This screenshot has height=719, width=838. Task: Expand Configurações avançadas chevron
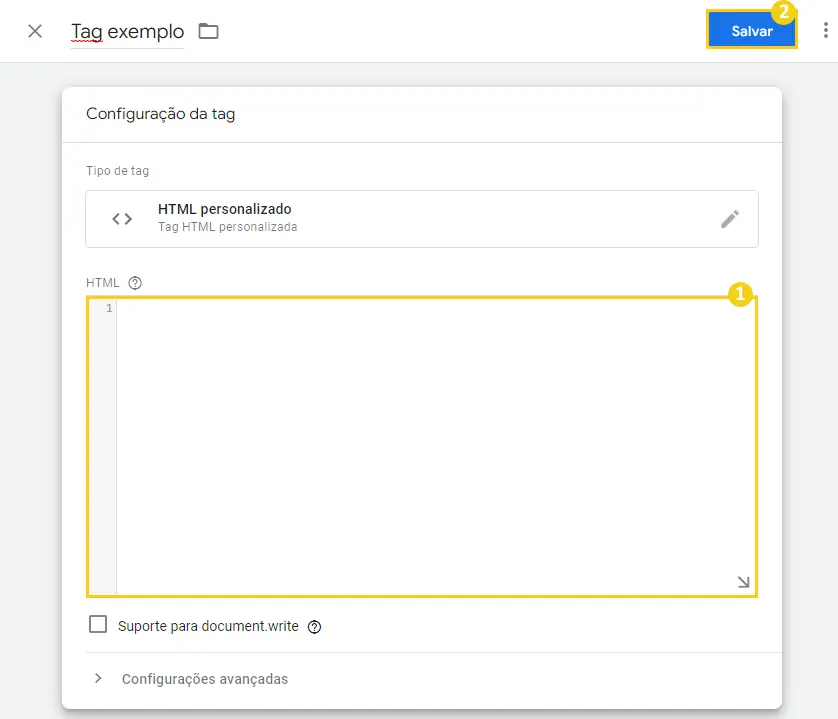(x=98, y=678)
